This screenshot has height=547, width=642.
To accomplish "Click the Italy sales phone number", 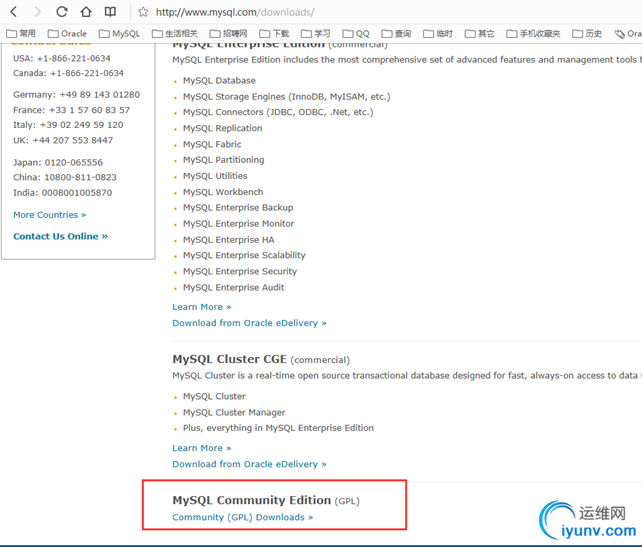I will click(x=81, y=125).
